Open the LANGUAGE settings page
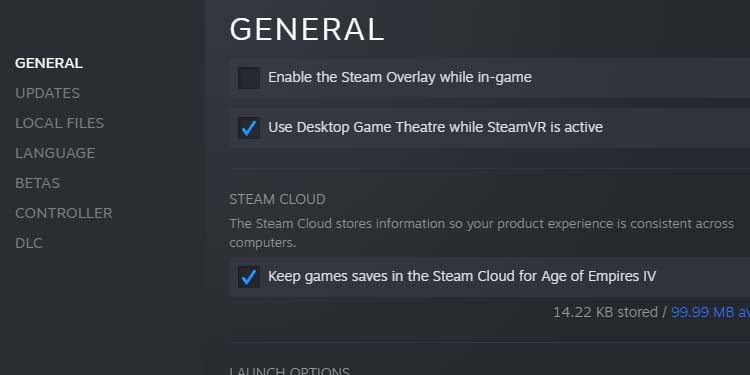 coord(55,153)
